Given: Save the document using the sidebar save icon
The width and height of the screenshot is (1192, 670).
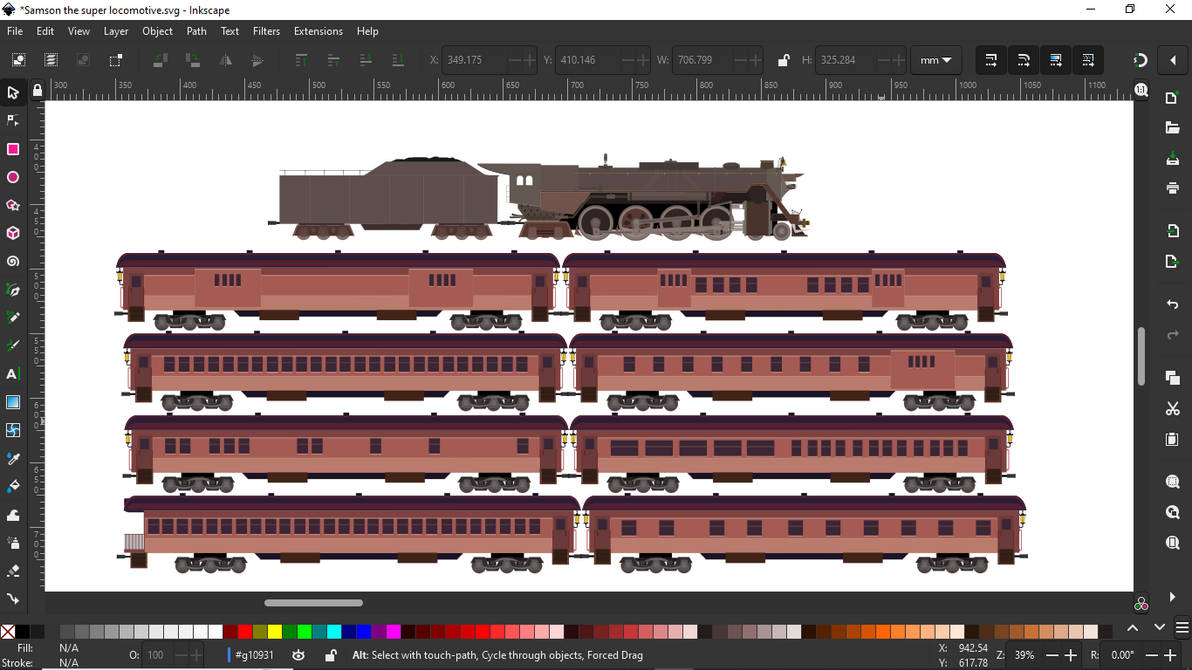Looking at the screenshot, I should (x=1172, y=159).
